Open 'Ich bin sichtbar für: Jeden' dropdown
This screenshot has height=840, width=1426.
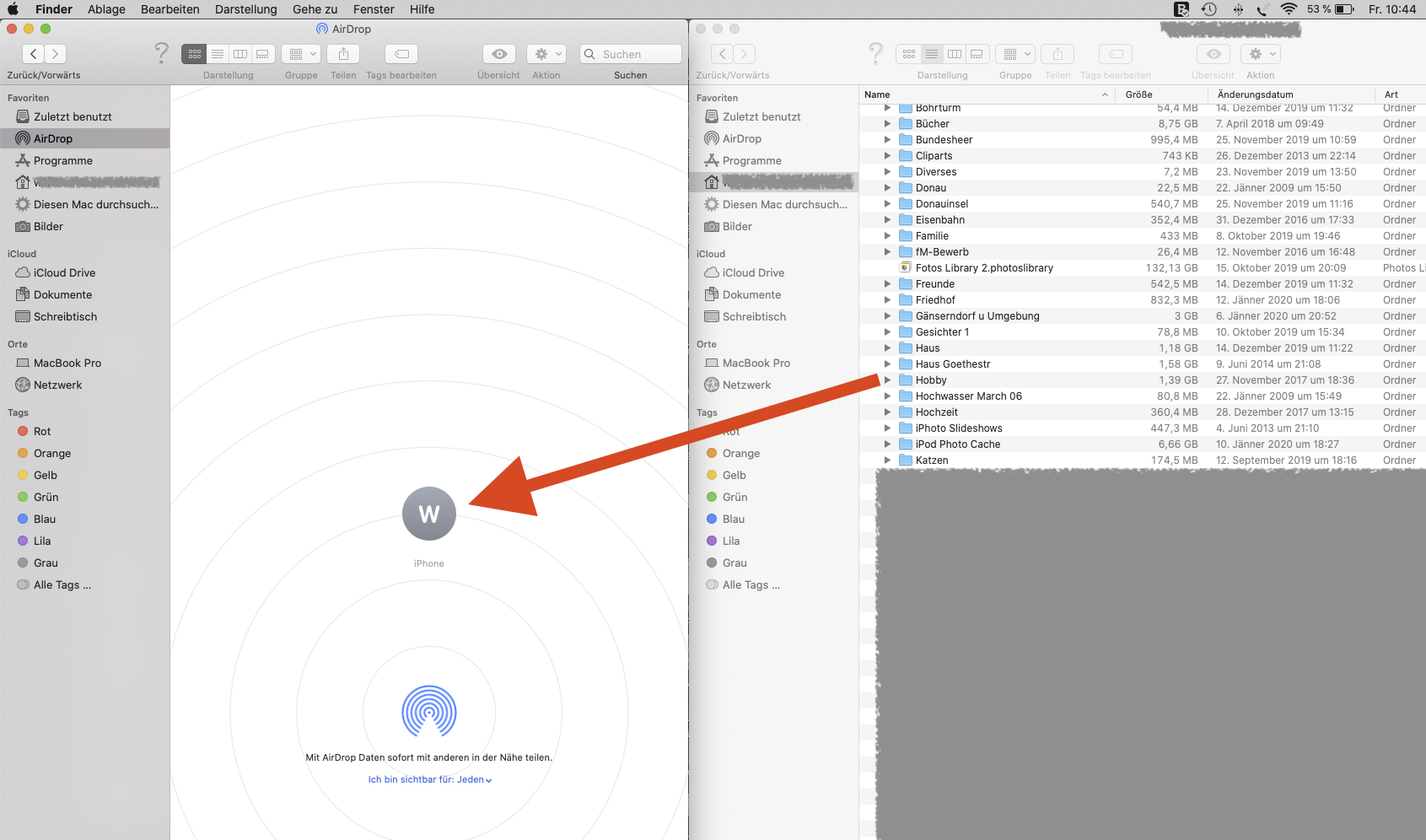[429, 780]
